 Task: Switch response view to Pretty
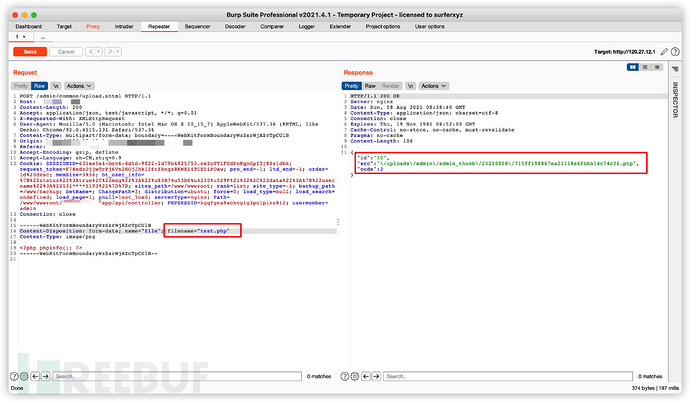[351, 86]
